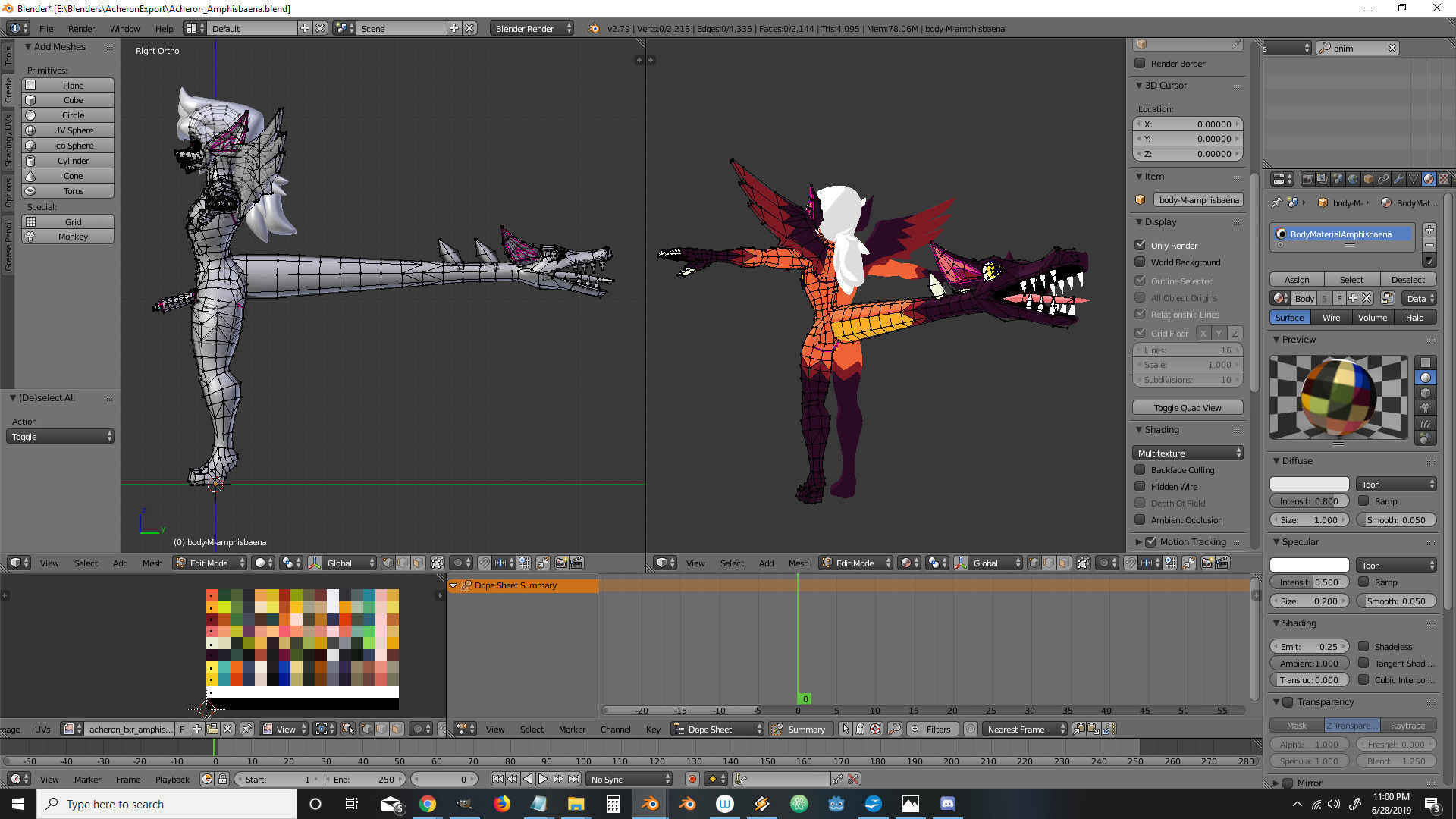Viewport: 1456px width, 819px height.
Task: Open the No Sync playback dropdown
Action: coord(629,779)
